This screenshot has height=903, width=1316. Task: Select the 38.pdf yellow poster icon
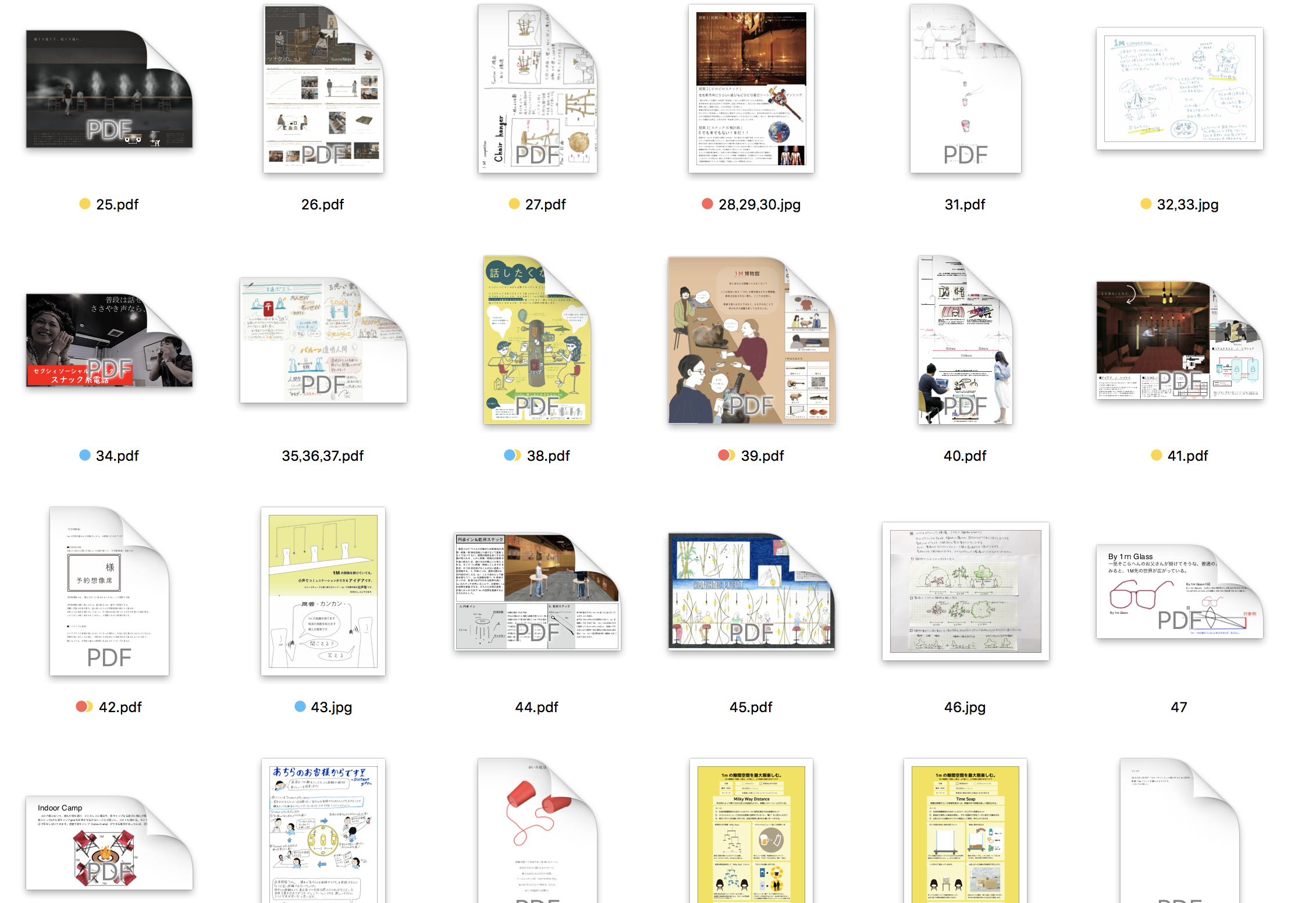(x=537, y=340)
